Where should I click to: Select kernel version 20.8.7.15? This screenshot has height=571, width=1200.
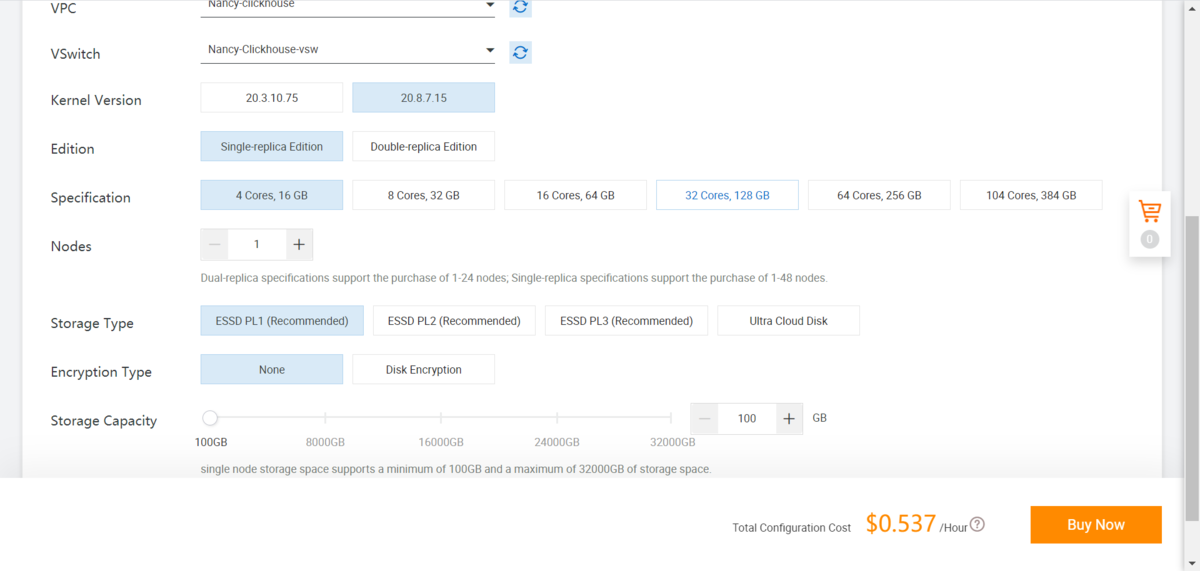(x=424, y=98)
